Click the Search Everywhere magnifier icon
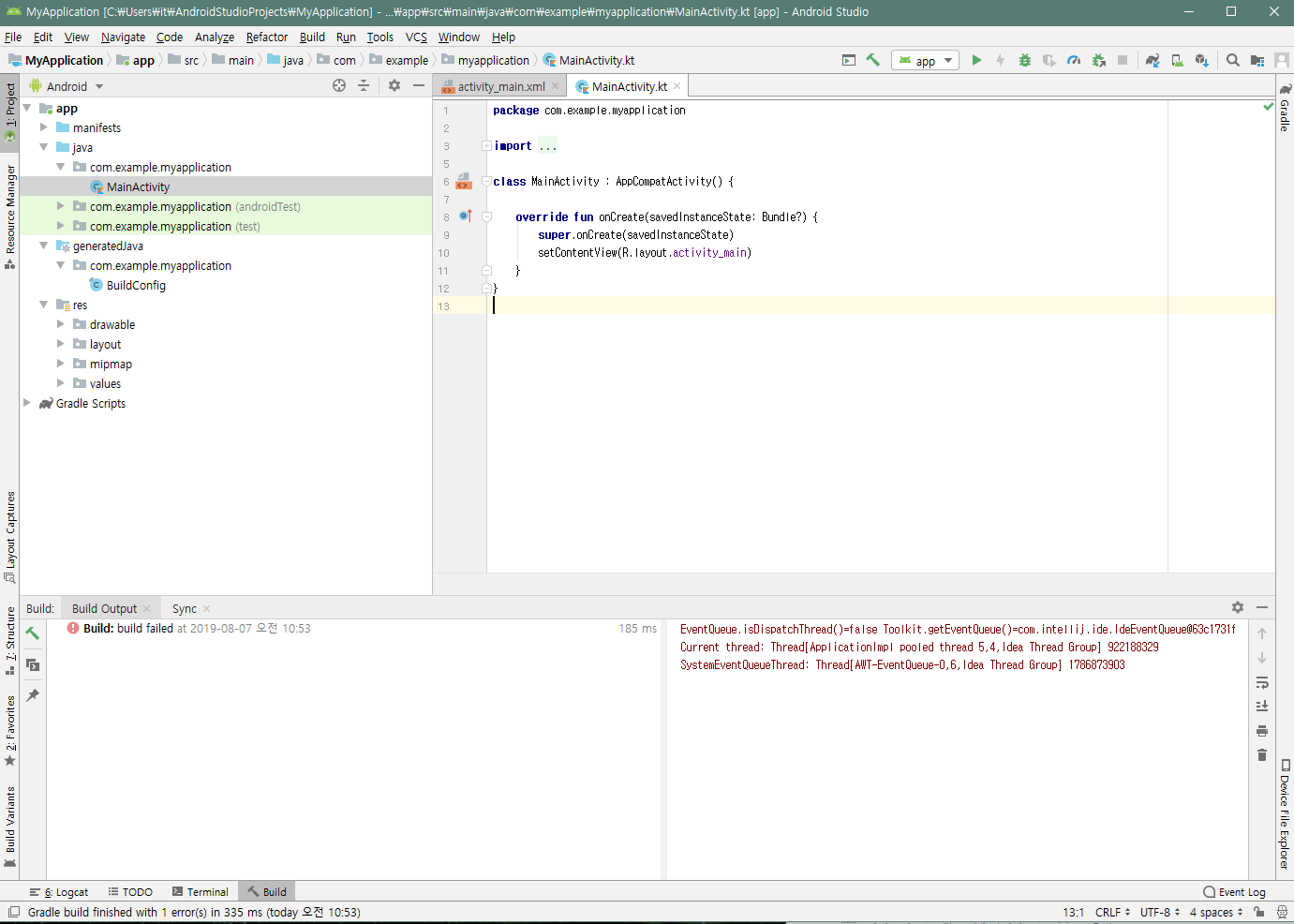Screen dimensions: 1294x924 [x=1233, y=60]
